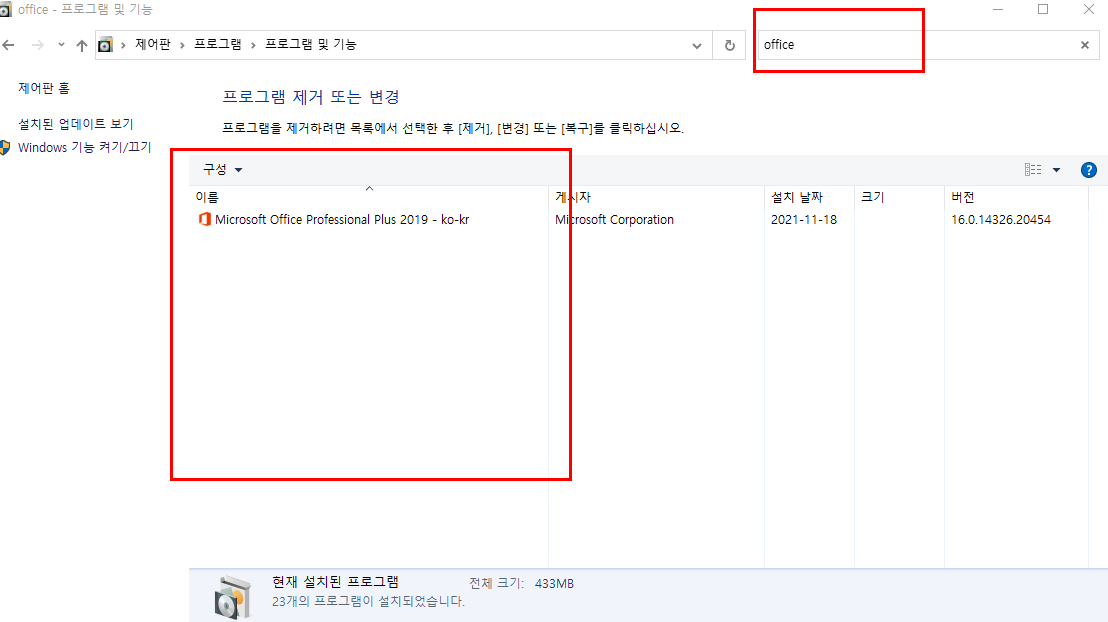Close the Programs and Features window
The image size is (1108, 622).
point(1088,9)
